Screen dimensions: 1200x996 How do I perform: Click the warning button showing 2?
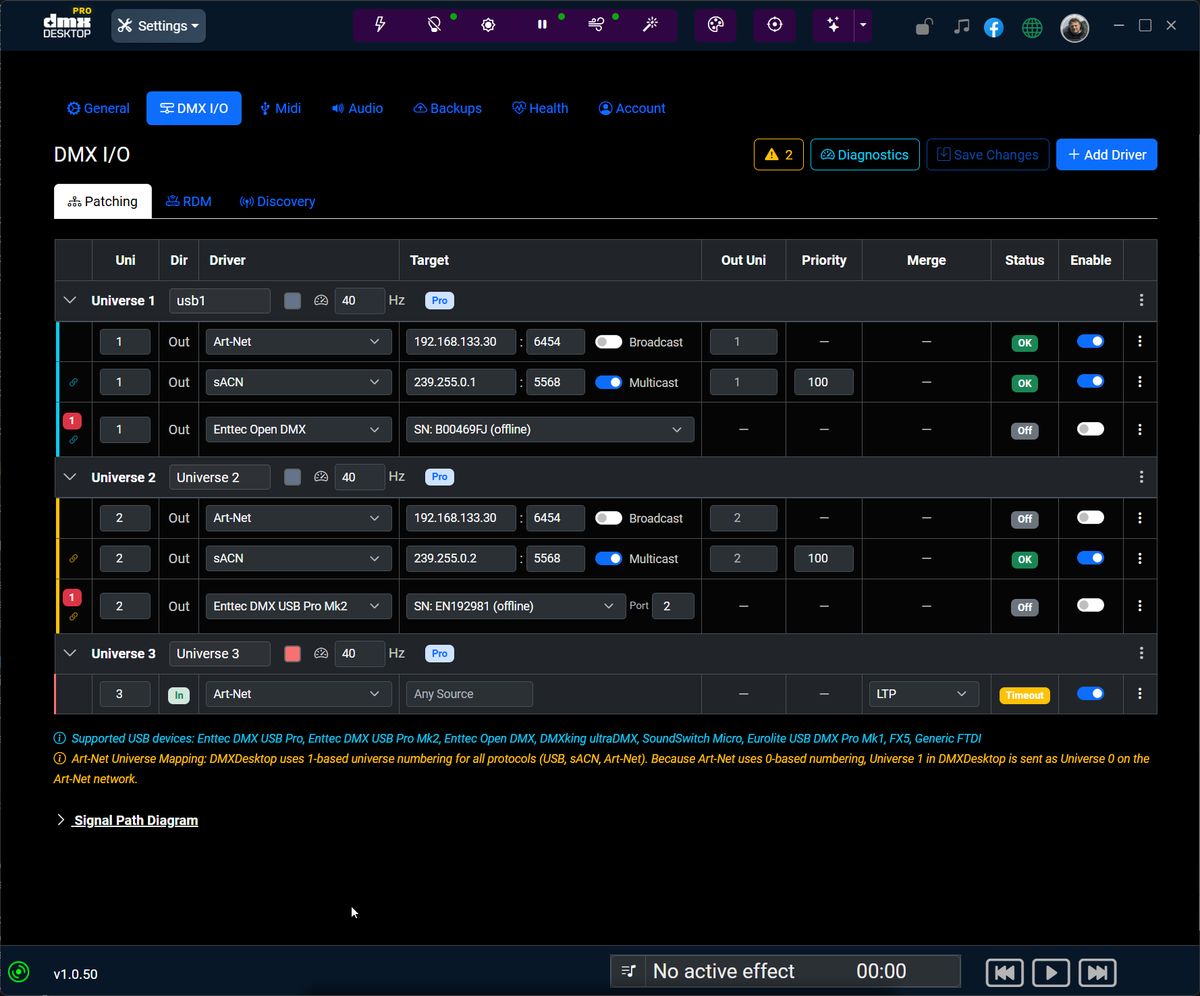[x=779, y=154]
